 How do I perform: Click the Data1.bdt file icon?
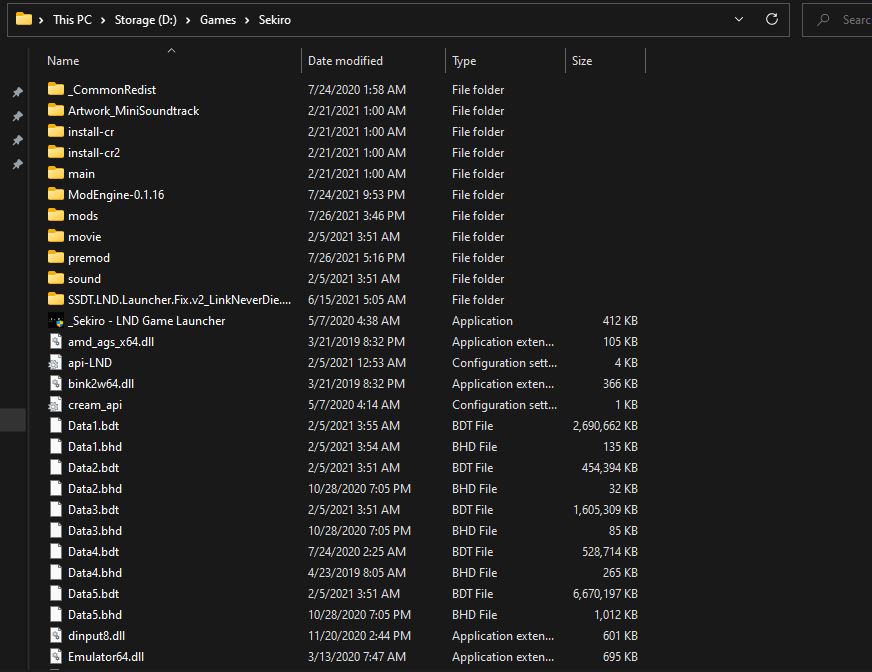coord(56,426)
